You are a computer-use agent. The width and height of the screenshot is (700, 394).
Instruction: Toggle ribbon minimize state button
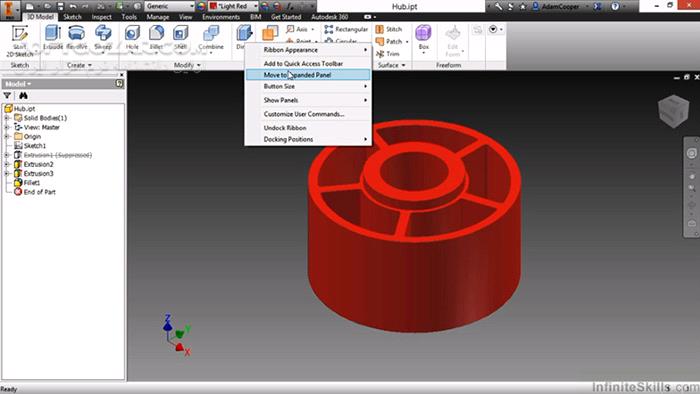(x=367, y=17)
